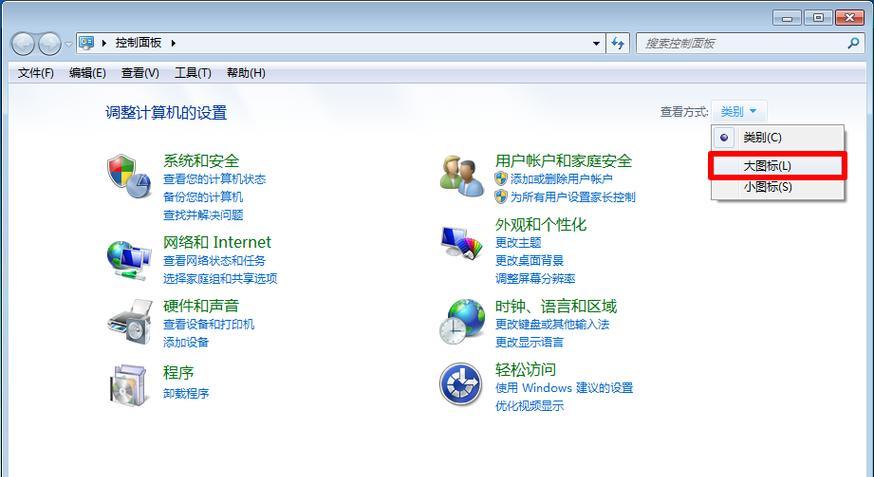Open the 帮助(H) menu
This screenshot has width=874, height=477.
click(x=246, y=73)
